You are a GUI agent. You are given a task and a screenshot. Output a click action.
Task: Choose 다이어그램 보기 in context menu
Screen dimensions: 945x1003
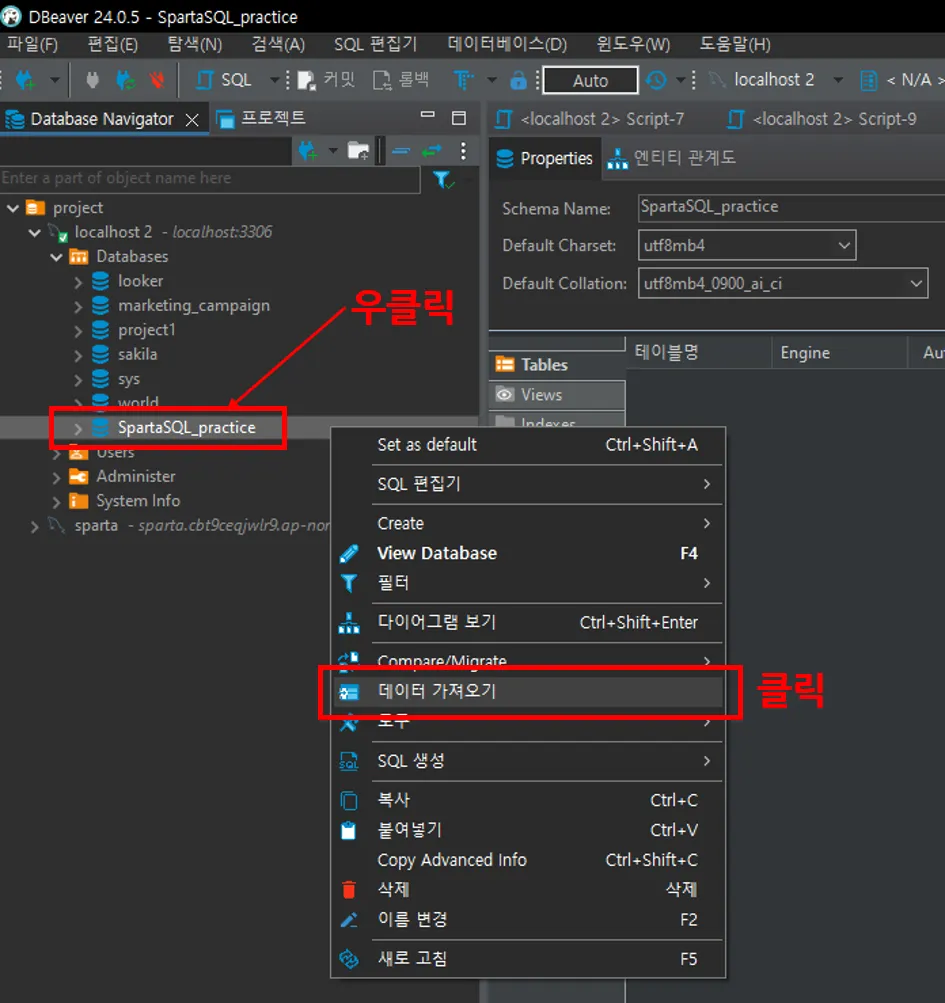coord(528,622)
